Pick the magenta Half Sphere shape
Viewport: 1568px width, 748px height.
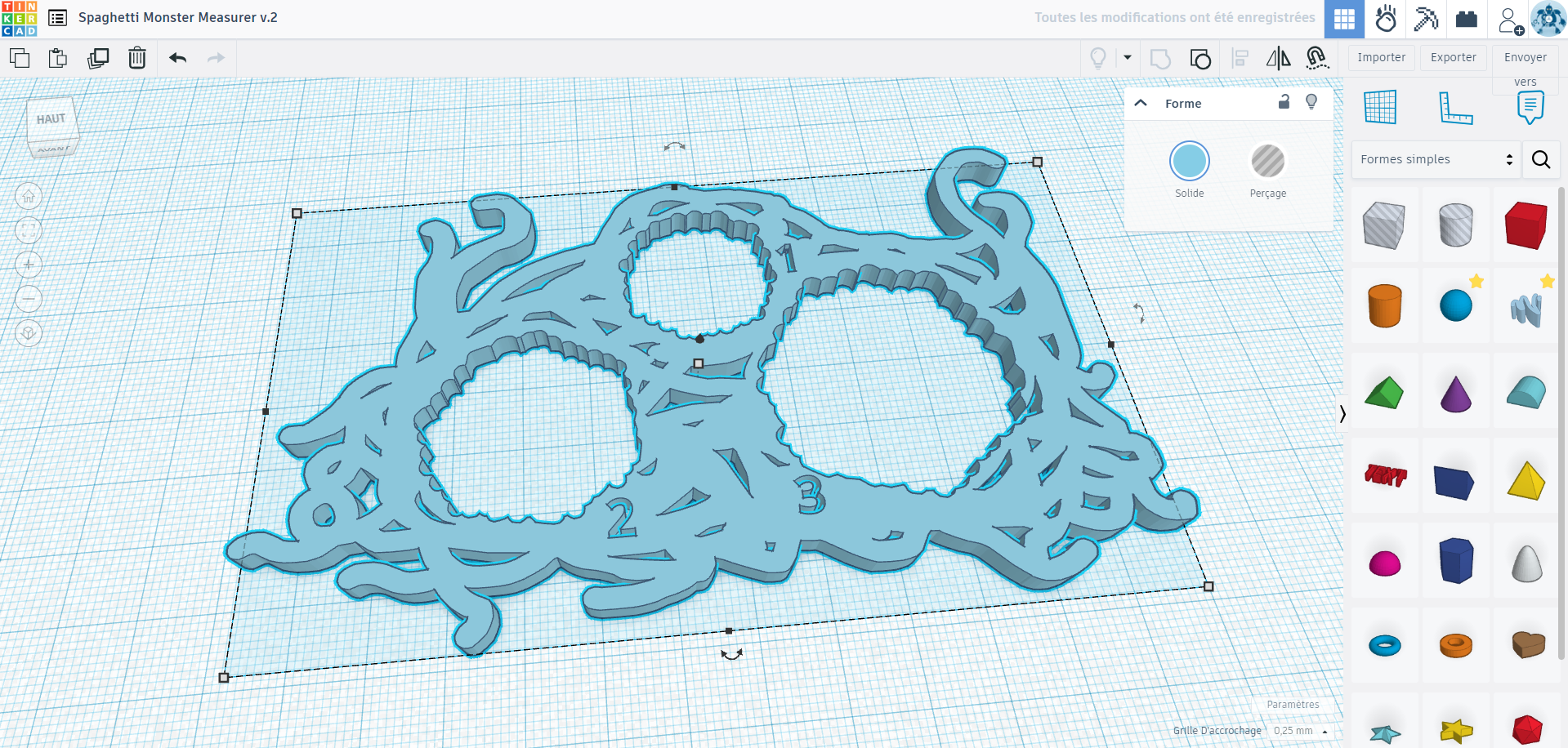[1384, 563]
